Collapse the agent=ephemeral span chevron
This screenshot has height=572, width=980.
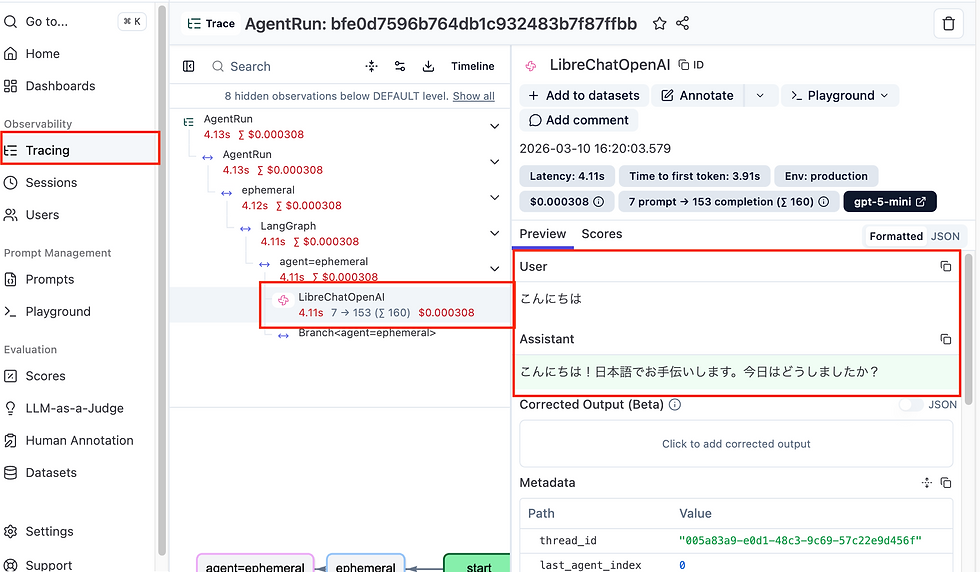point(494,269)
